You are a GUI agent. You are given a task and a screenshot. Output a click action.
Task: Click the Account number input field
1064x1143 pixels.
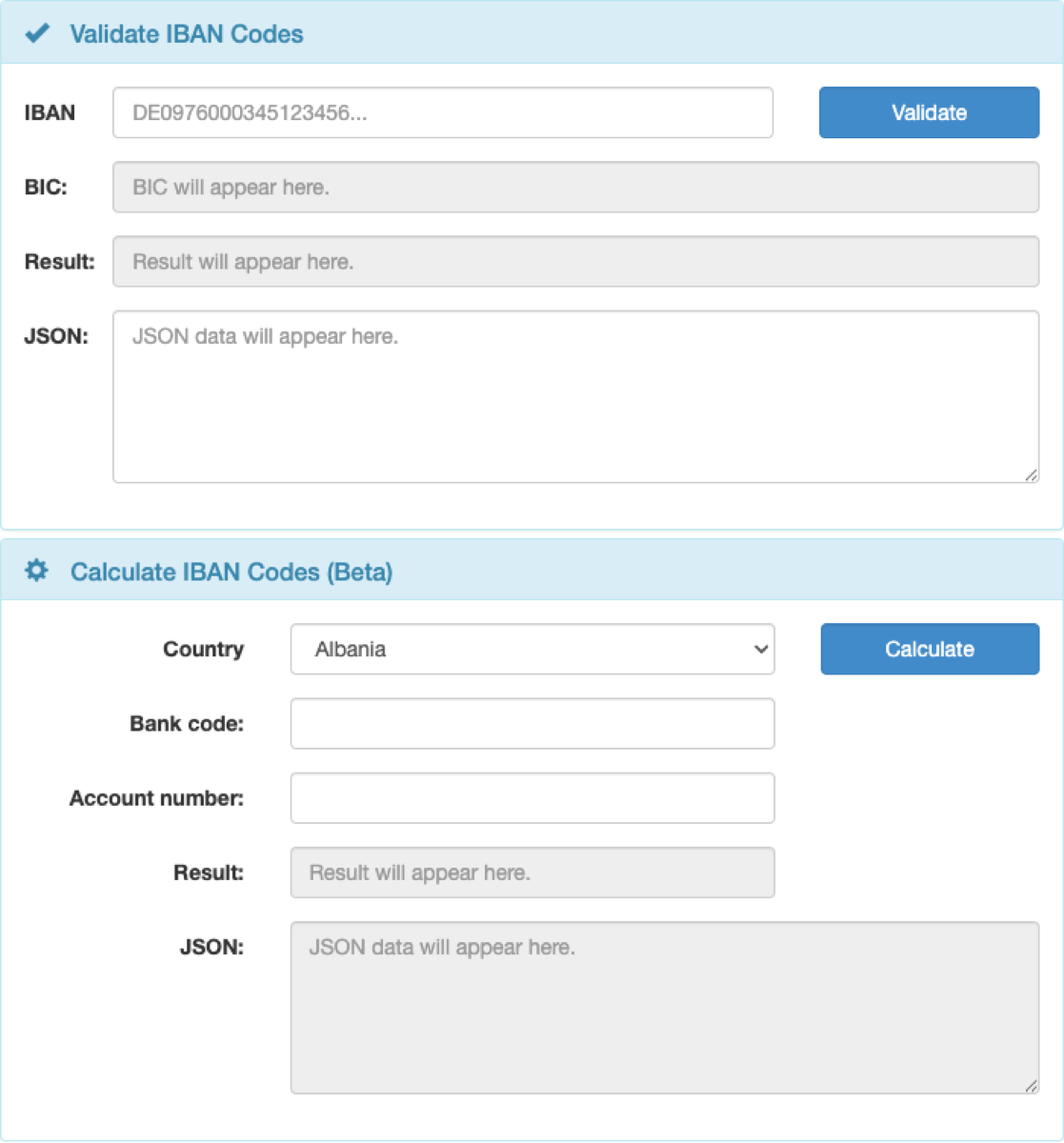click(x=532, y=797)
